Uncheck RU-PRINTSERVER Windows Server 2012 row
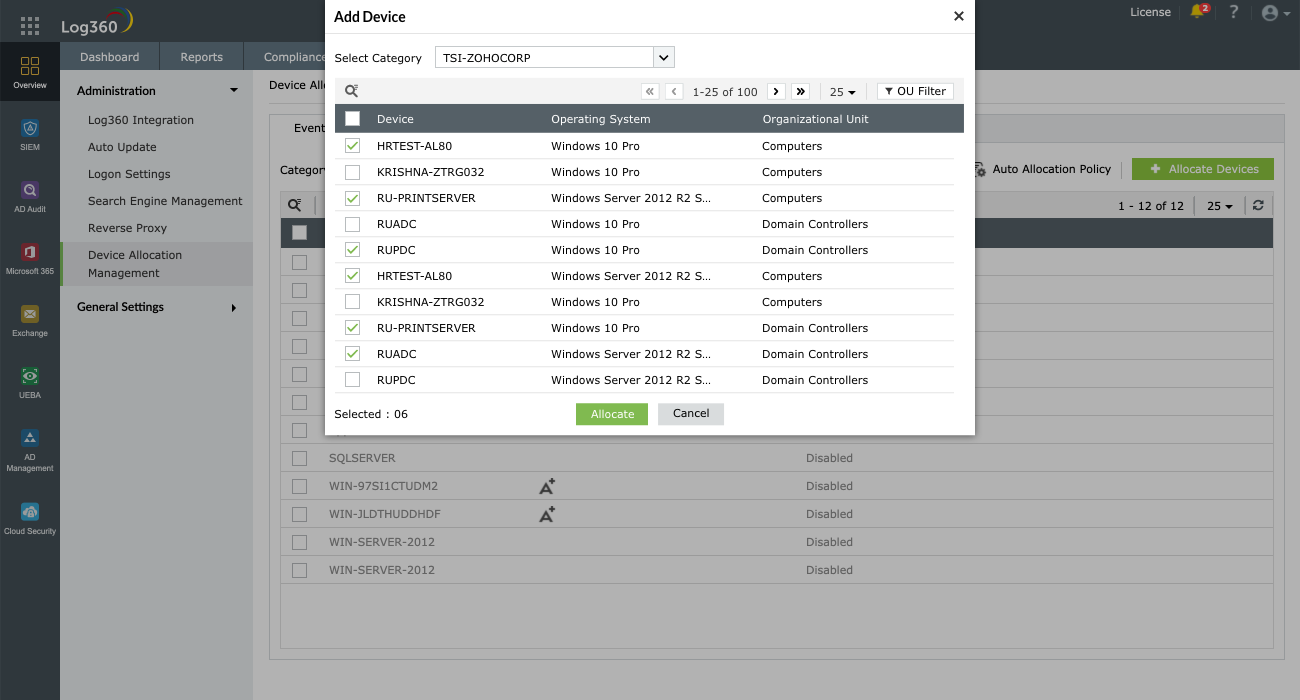This screenshot has height=700, width=1300. 352,198
